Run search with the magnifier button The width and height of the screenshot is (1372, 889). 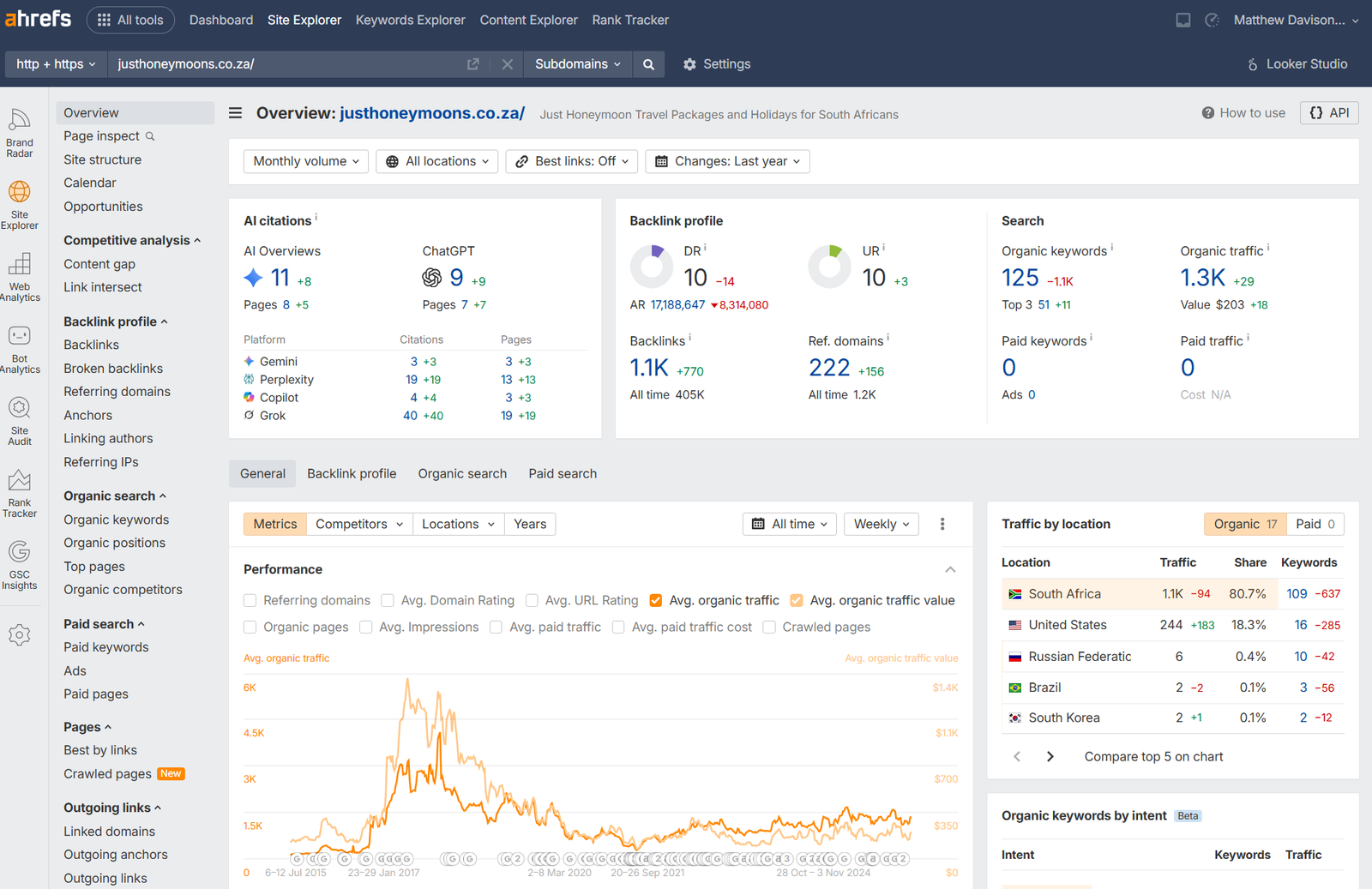pyautogui.click(x=648, y=64)
